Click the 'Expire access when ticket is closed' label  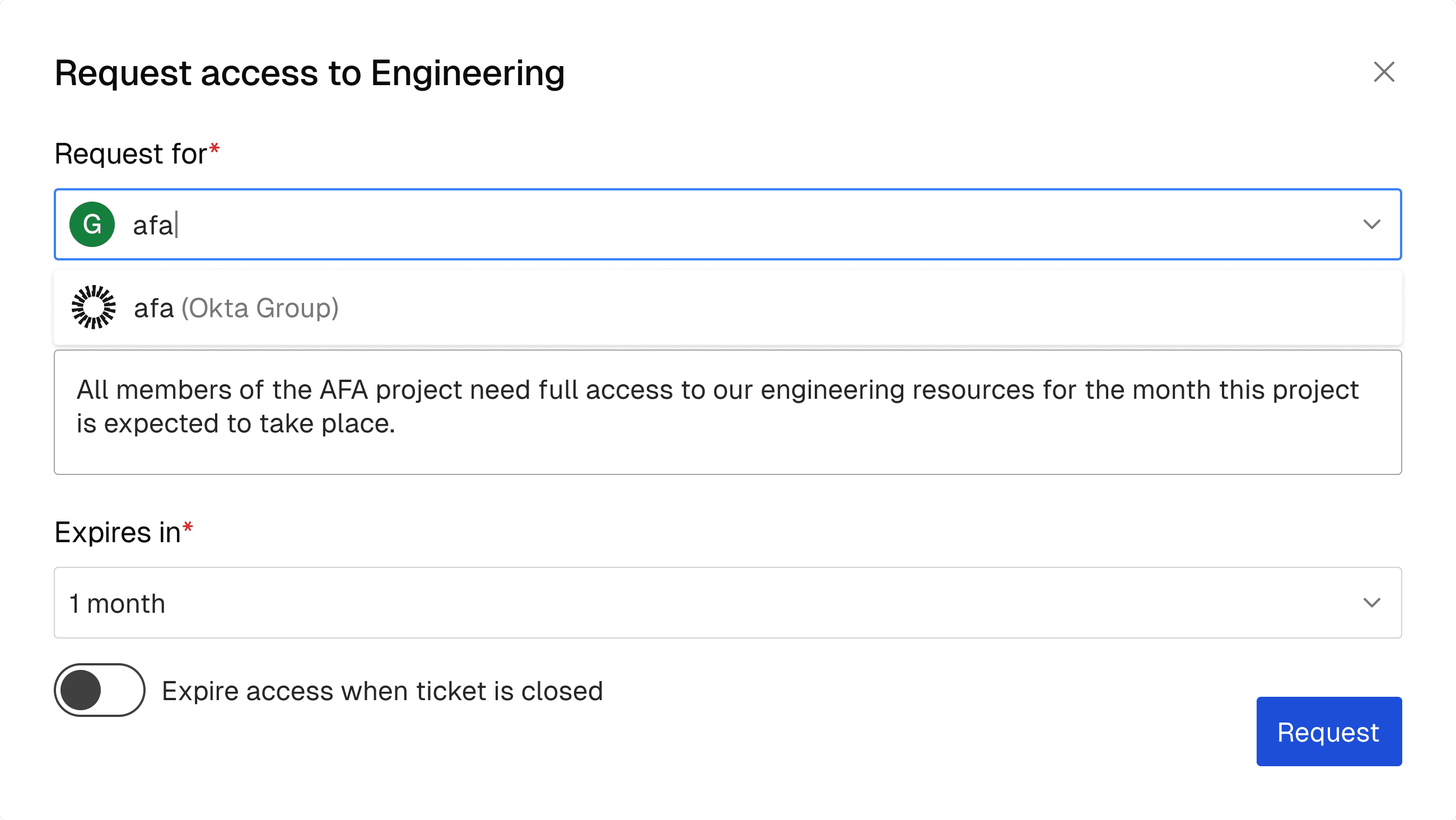coord(382,691)
